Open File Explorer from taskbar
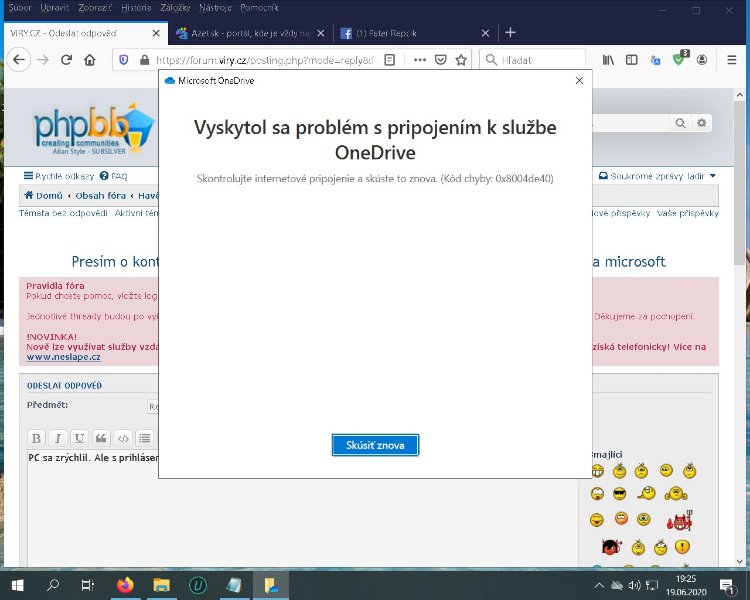The height and width of the screenshot is (600, 750). coord(161,585)
